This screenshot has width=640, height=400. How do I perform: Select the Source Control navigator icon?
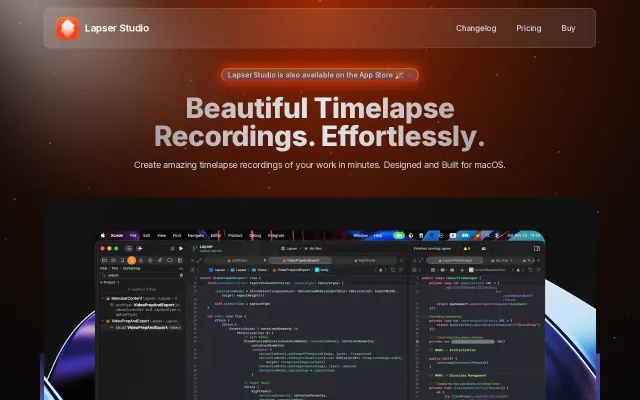pos(113,260)
